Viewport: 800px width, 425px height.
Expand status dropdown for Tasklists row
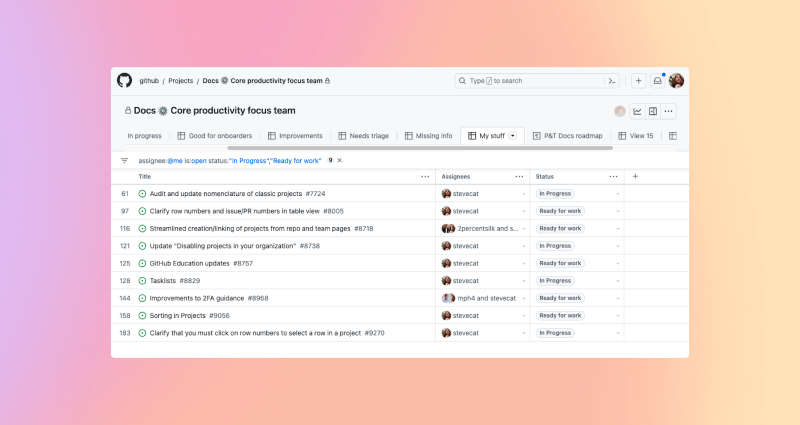click(x=618, y=281)
